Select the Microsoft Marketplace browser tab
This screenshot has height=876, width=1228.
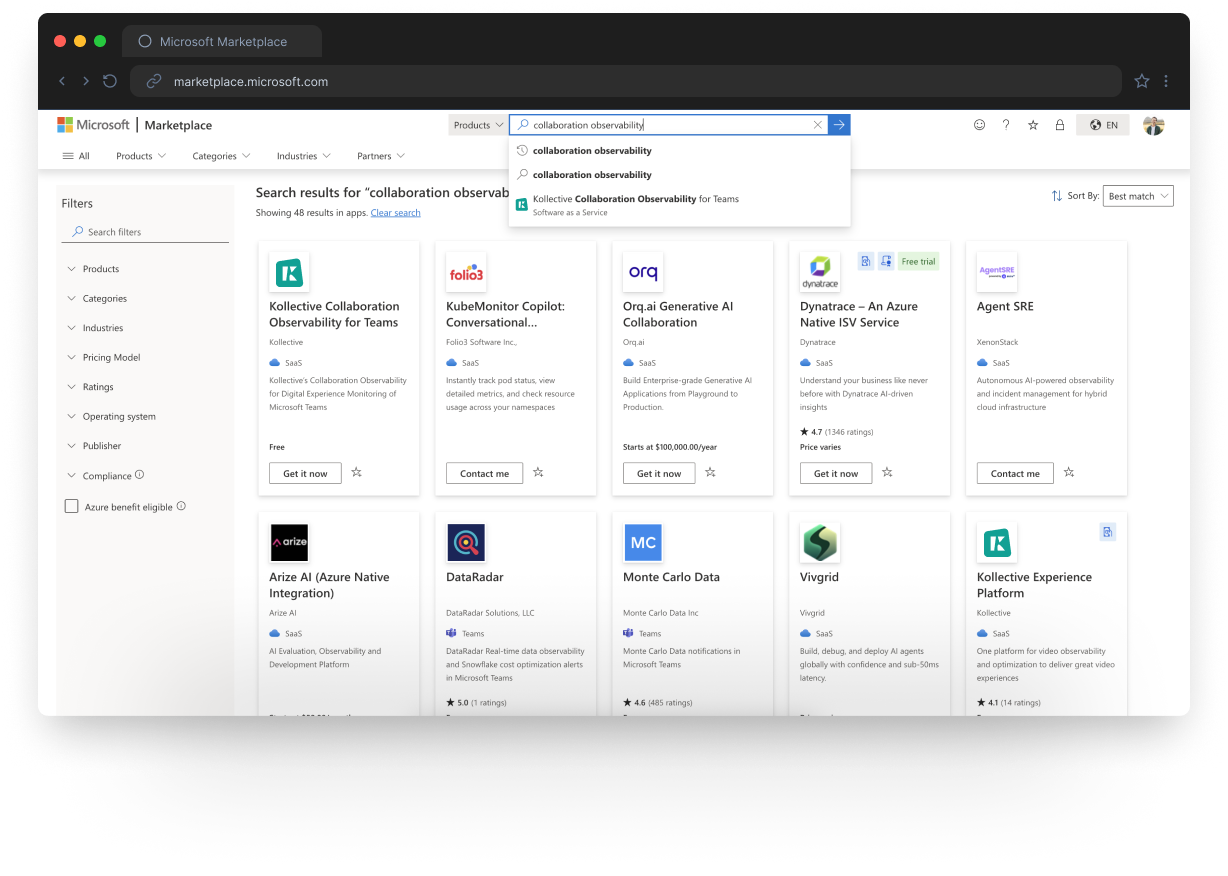tap(222, 41)
